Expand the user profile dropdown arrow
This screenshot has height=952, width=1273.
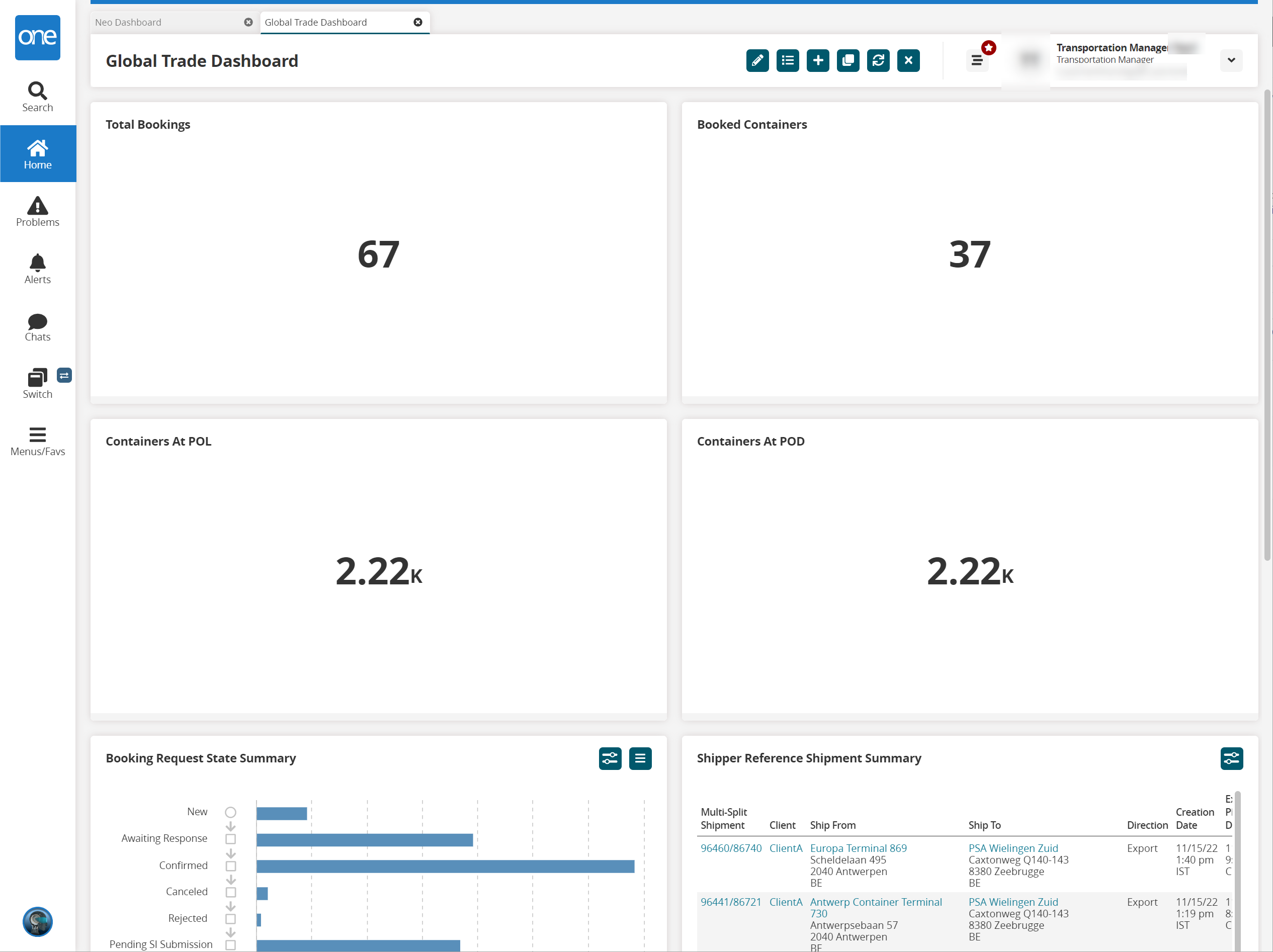(1231, 60)
